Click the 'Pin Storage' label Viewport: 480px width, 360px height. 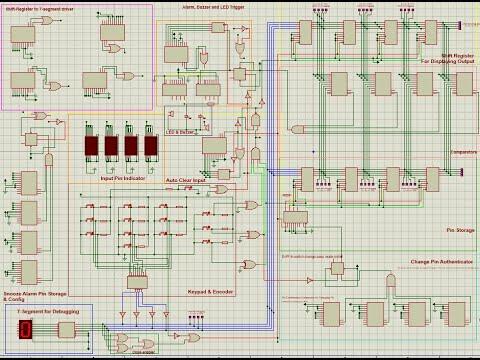(x=460, y=230)
